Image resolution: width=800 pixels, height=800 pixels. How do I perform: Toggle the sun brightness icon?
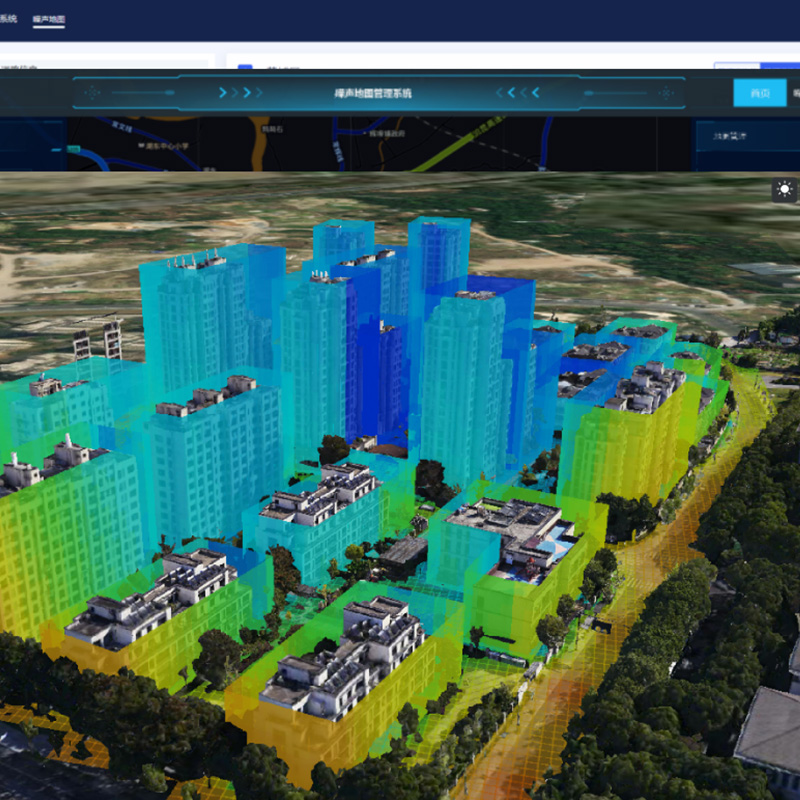[x=784, y=189]
